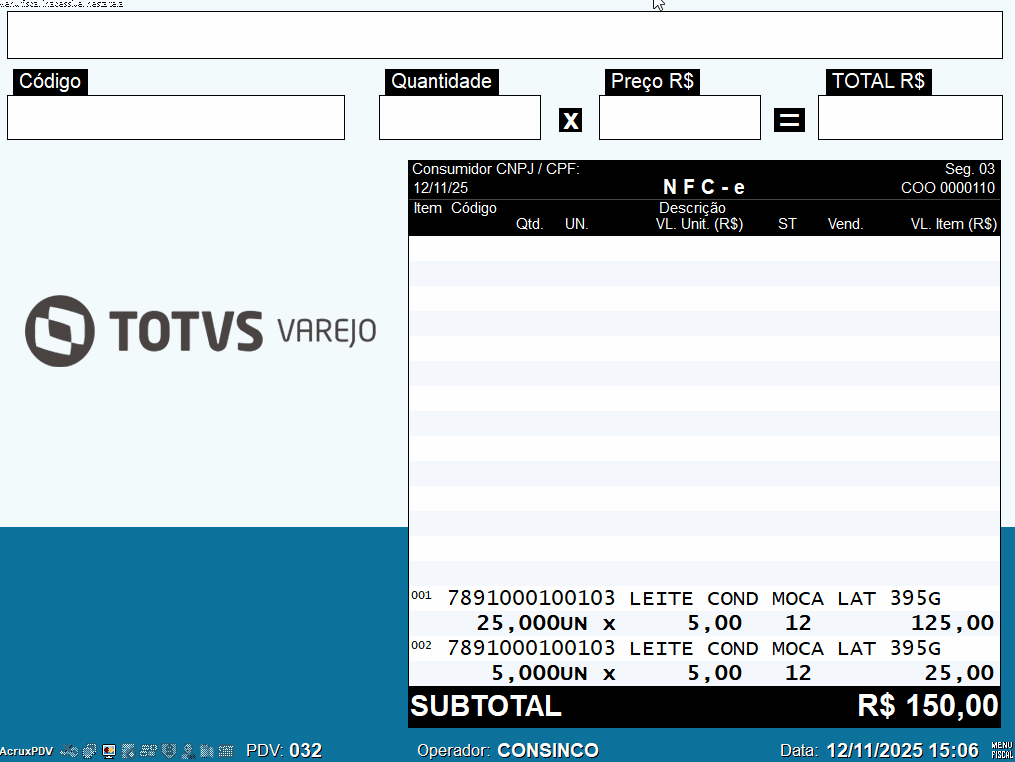The width and height of the screenshot is (1015, 762).
Task: Click the R$ 150,00 subtotal amount
Action: tap(928, 706)
